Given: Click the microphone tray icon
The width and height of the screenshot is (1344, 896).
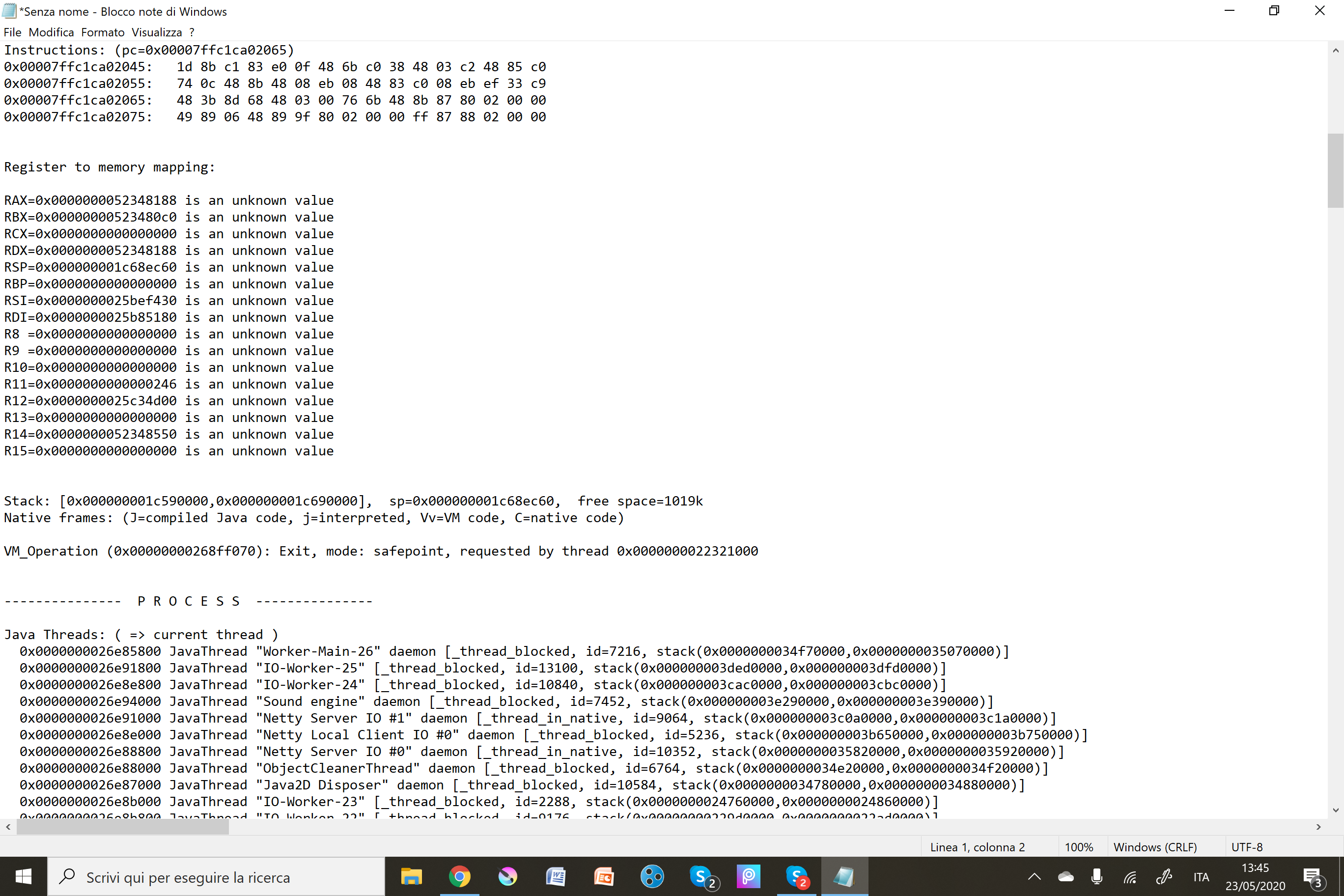Looking at the screenshot, I should click(1096, 876).
